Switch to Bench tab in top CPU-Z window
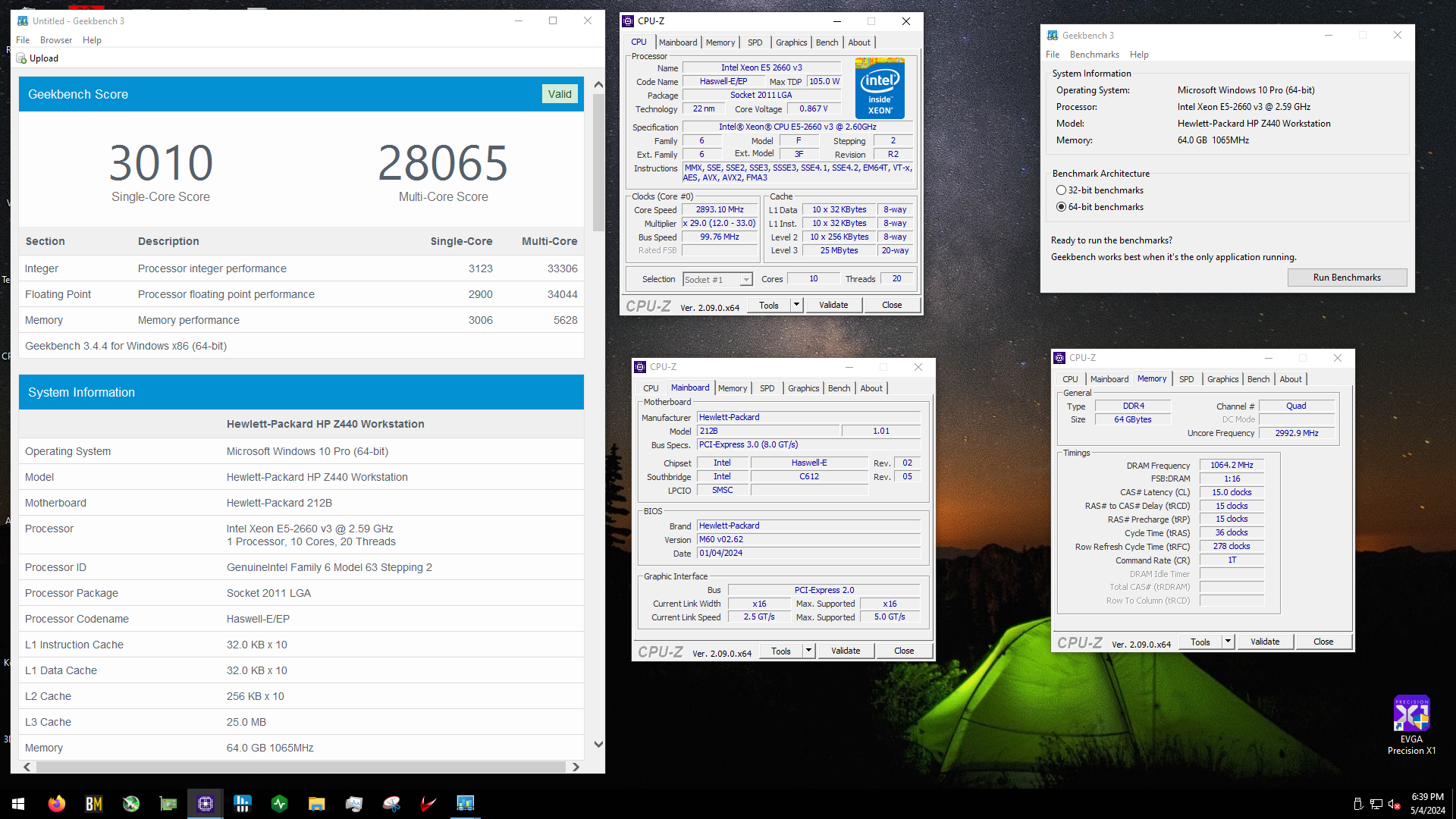The image size is (1456, 819). click(827, 42)
